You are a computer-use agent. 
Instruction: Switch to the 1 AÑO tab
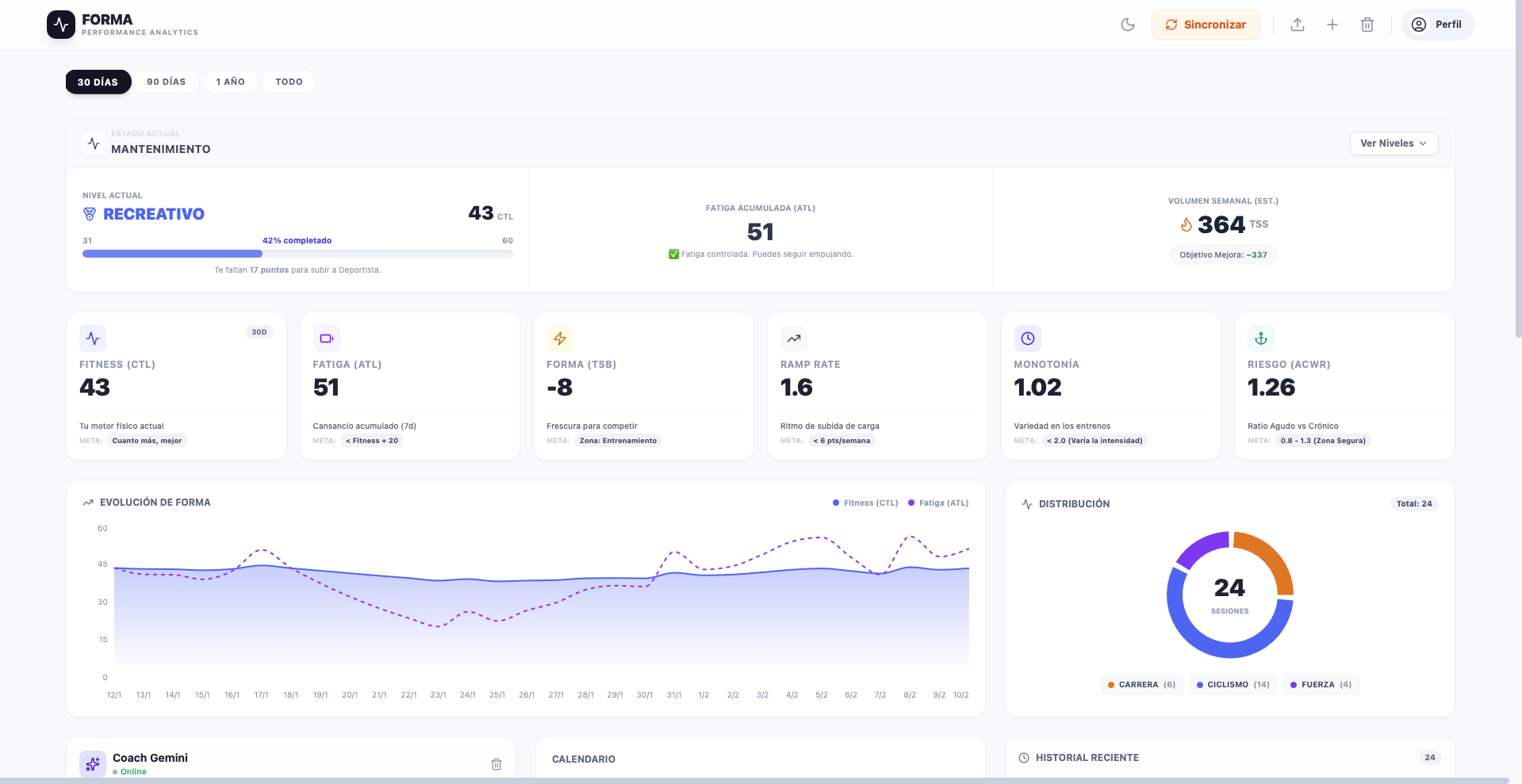(231, 82)
